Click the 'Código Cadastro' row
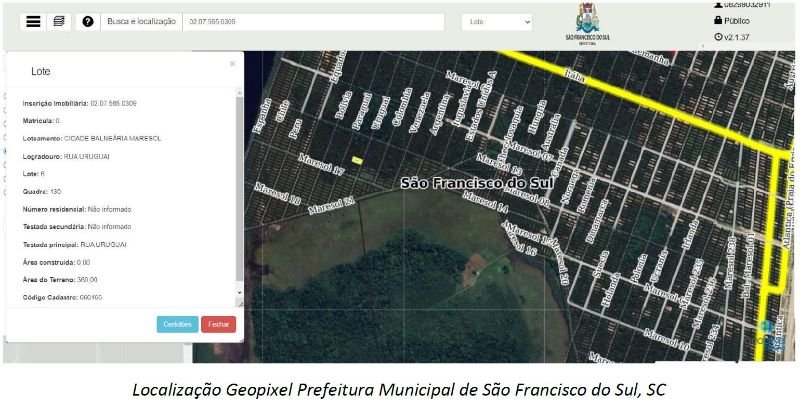800x407 pixels. 63,297
